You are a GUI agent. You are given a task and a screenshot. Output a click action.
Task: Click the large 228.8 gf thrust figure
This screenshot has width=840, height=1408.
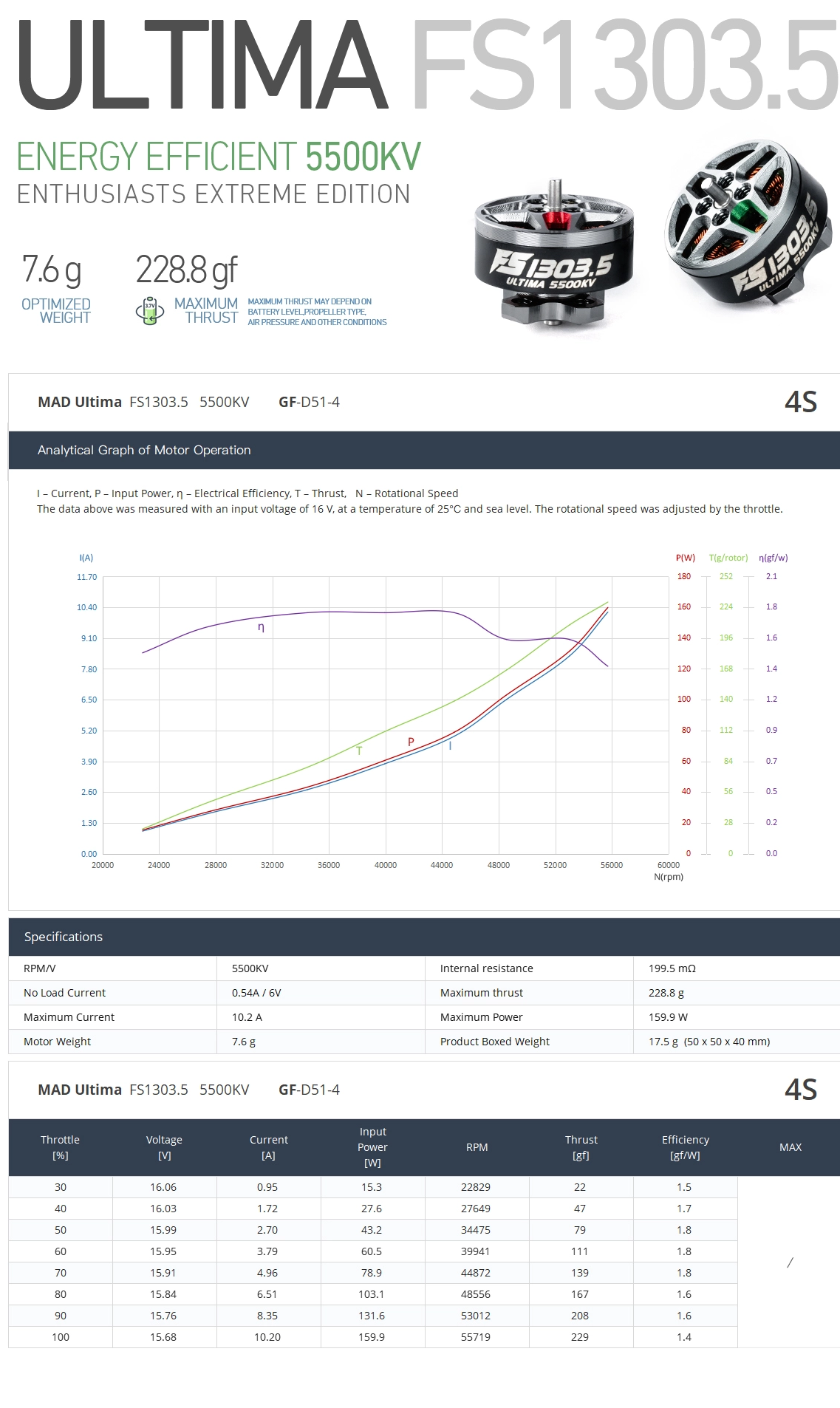pos(187,270)
